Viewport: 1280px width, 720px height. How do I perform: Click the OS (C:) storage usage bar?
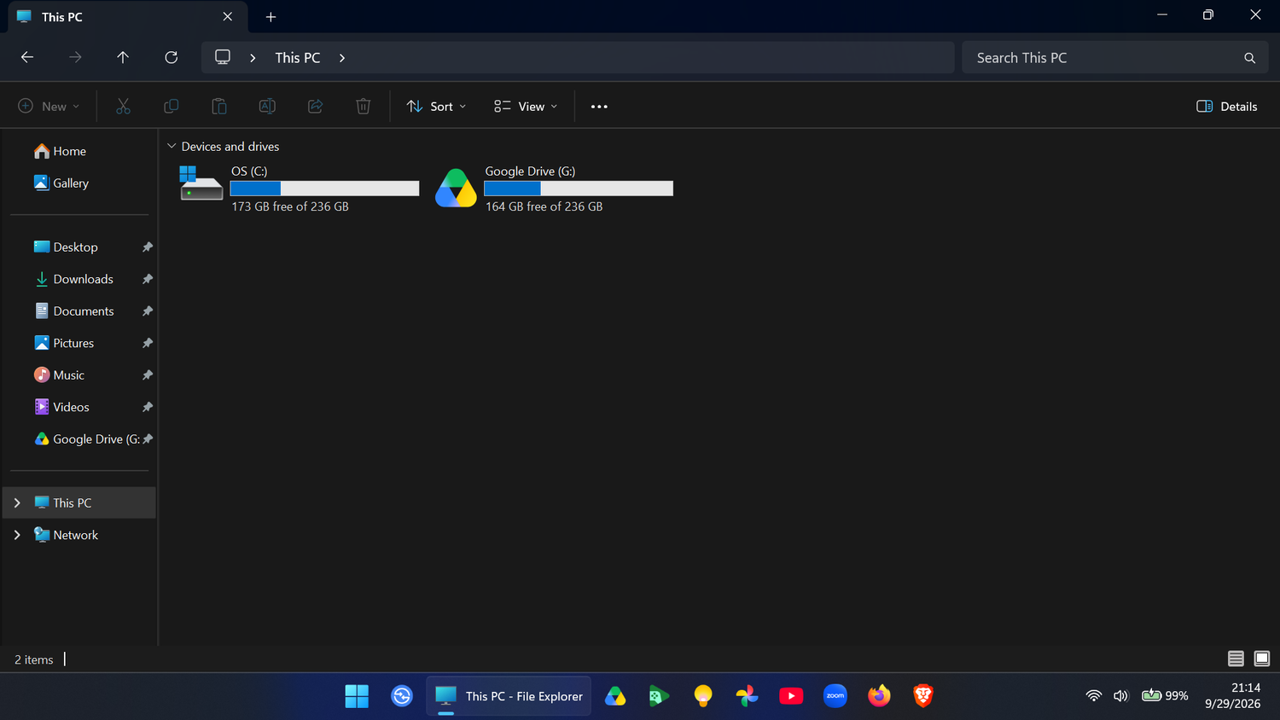coord(325,189)
